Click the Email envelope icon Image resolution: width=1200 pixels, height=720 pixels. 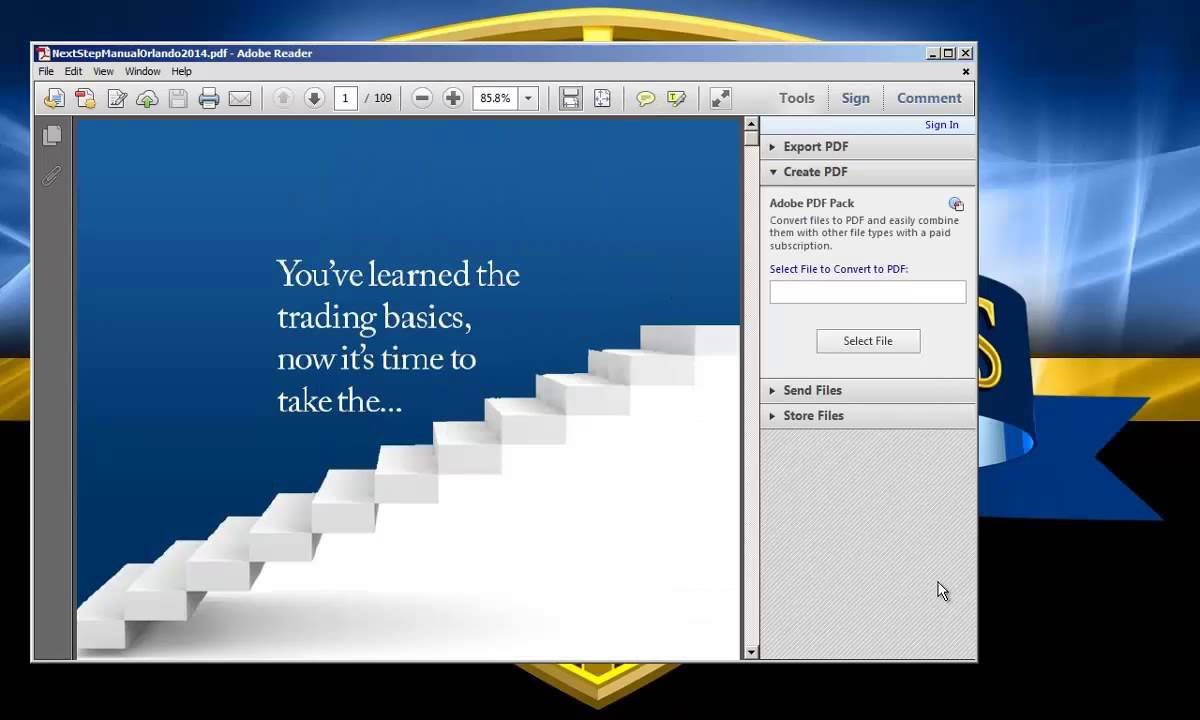(240, 98)
